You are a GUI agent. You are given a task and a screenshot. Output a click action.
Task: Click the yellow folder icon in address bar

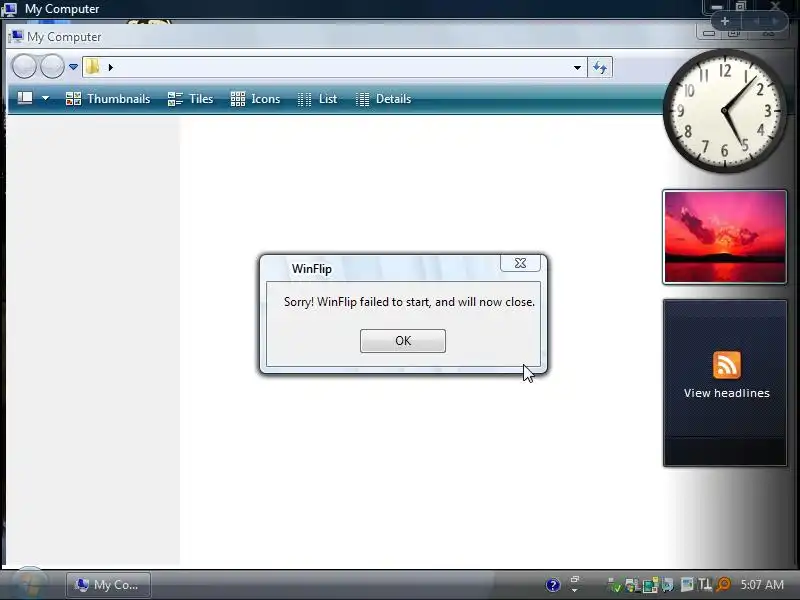click(x=92, y=66)
